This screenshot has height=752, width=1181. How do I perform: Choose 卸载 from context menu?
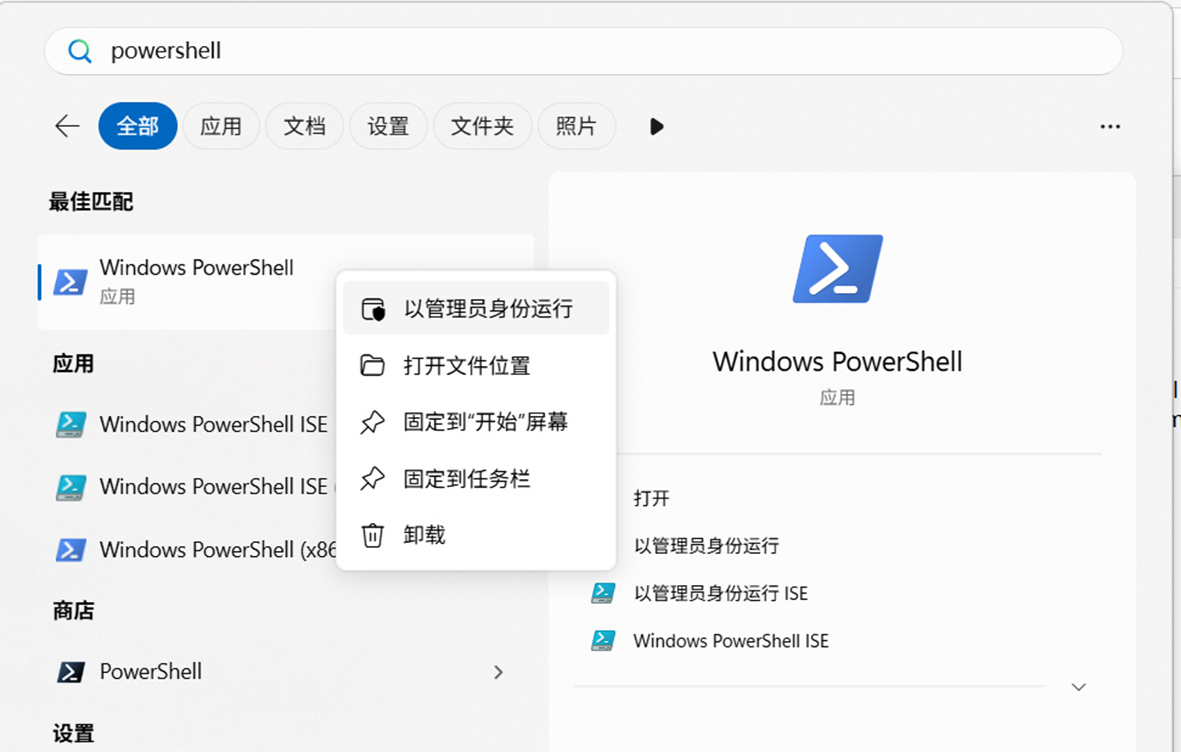tap(476, 535)
